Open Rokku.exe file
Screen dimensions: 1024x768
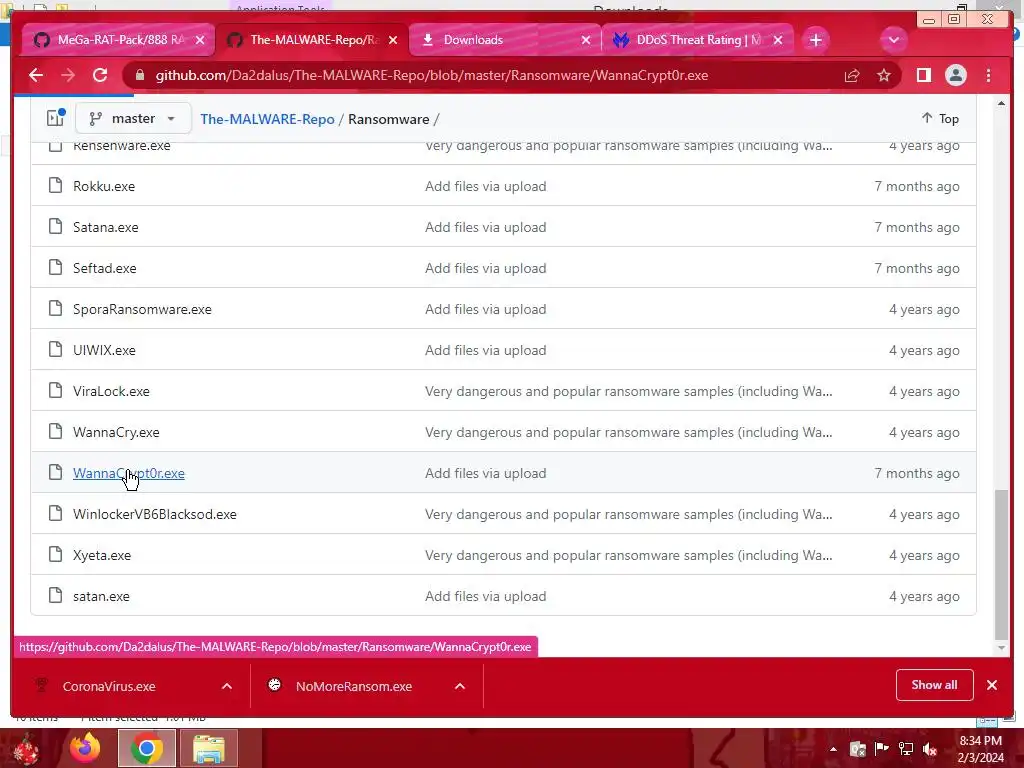point(104,186)
